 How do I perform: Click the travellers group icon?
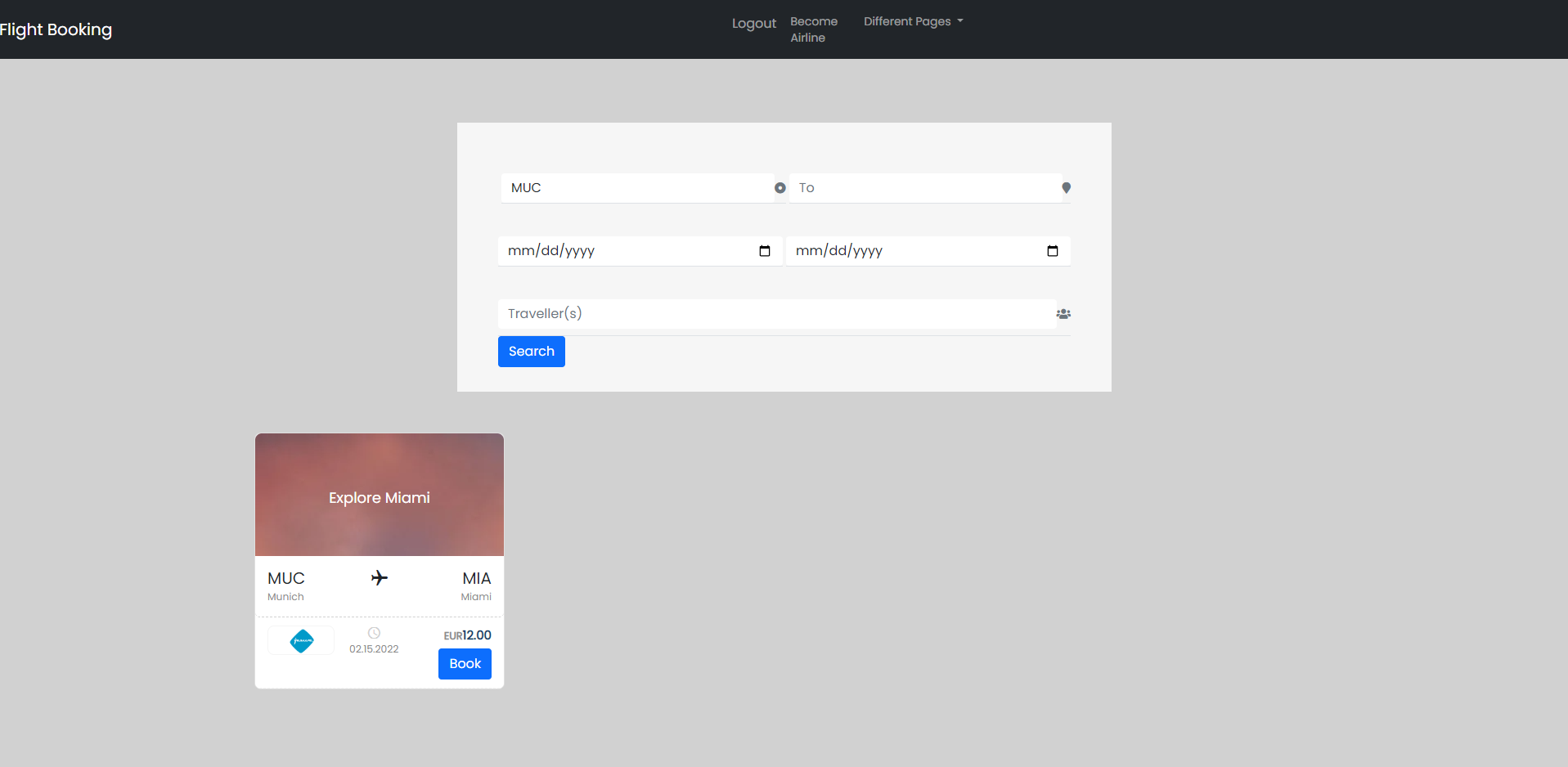tap(1063, 314)
